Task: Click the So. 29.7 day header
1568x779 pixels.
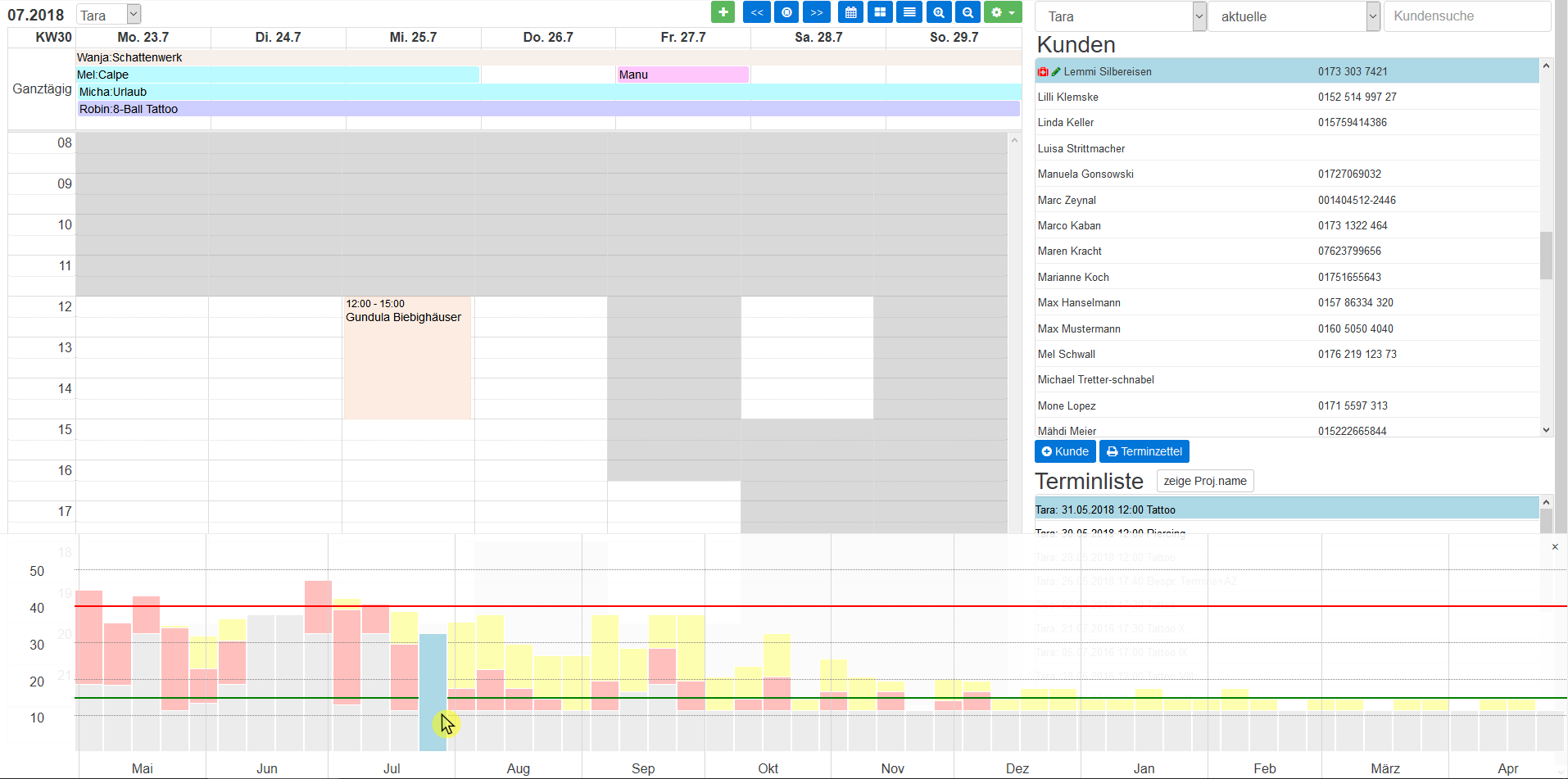Action: click(x=954, y=38)
